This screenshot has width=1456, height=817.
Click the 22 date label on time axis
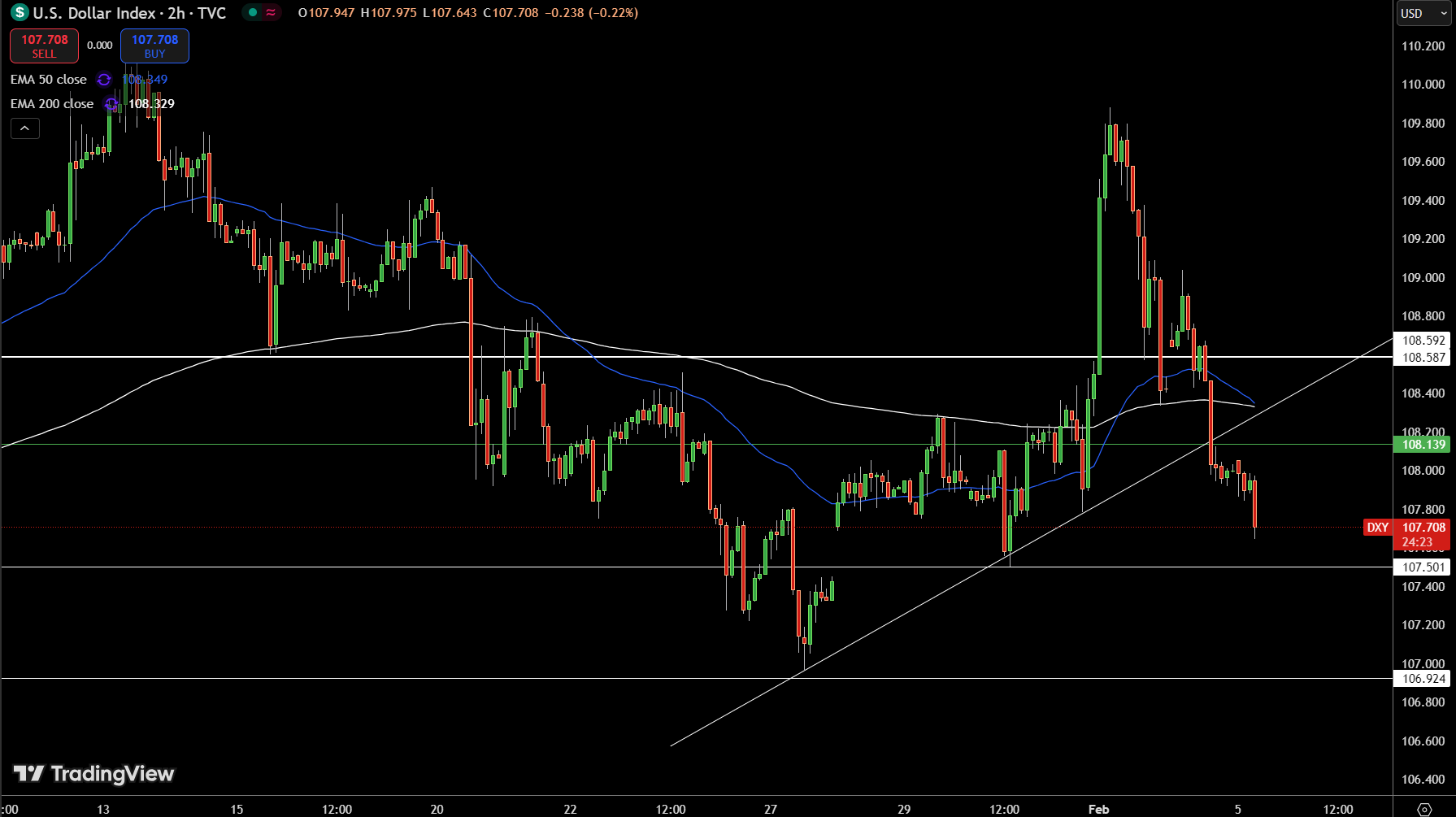570,810
